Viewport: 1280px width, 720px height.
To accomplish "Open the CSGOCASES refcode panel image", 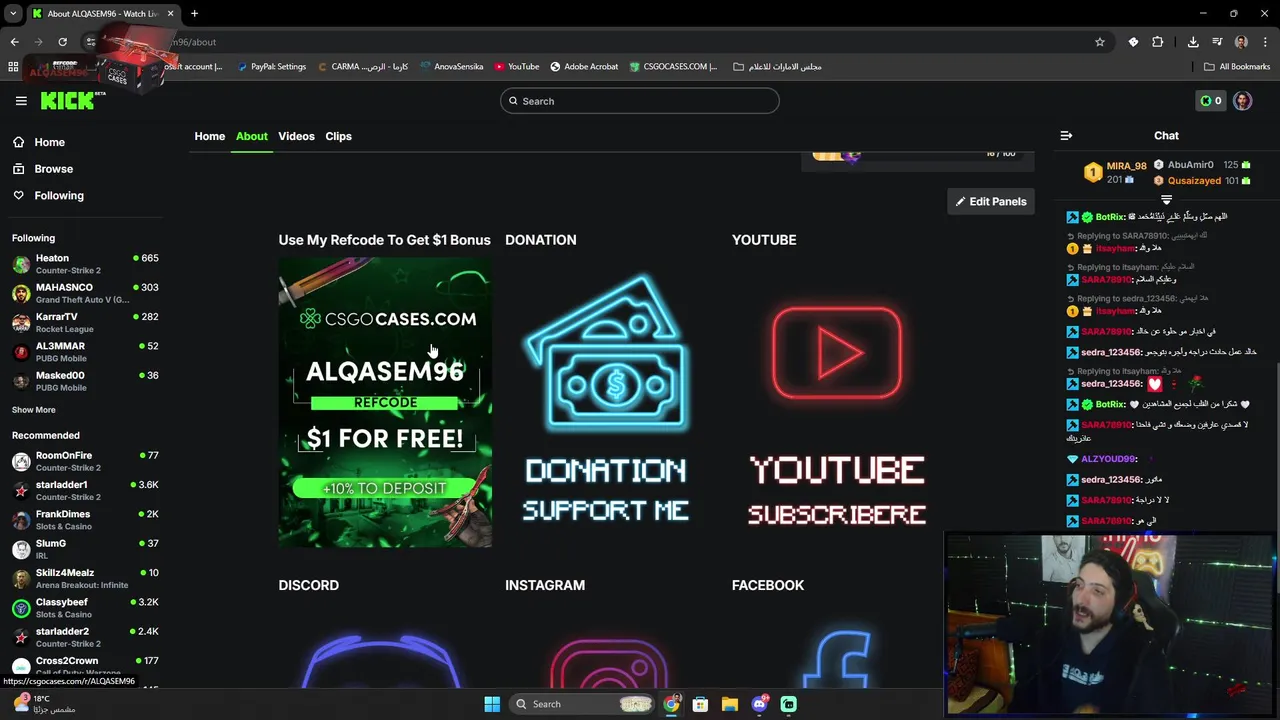I will 385,402.
